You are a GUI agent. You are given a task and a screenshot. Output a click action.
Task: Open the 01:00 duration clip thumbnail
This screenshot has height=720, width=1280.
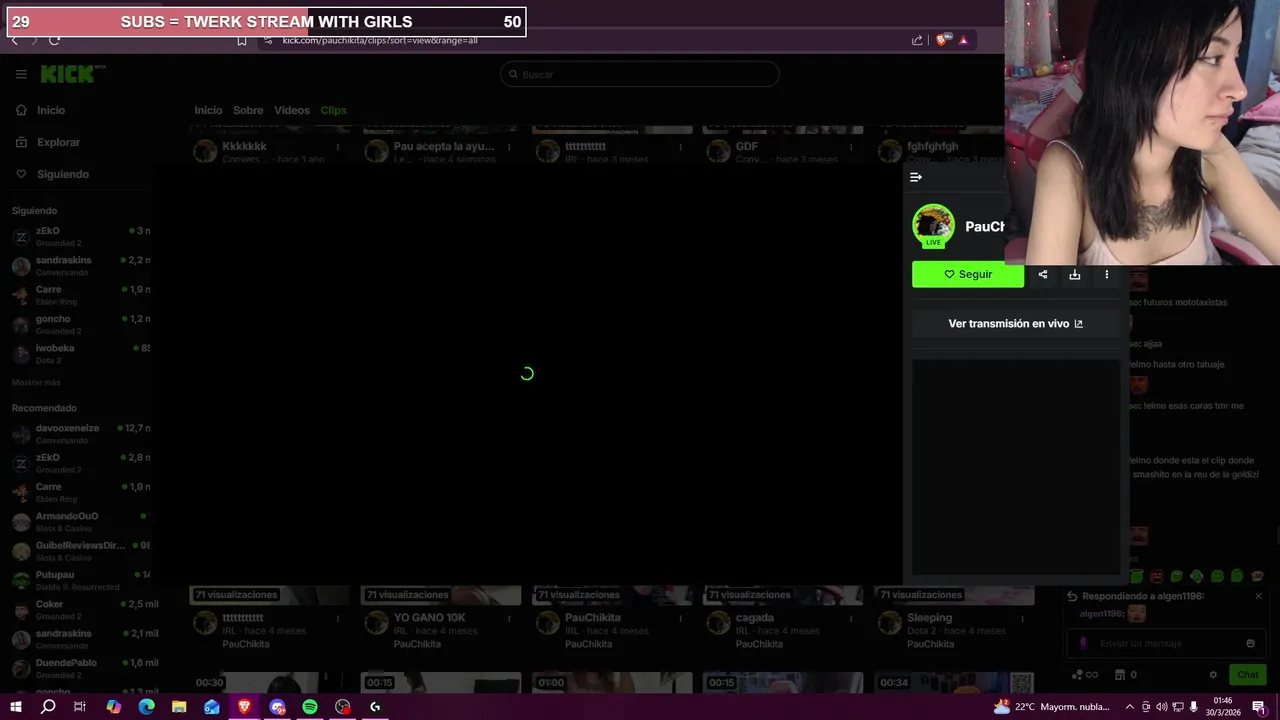pos(612,682)
